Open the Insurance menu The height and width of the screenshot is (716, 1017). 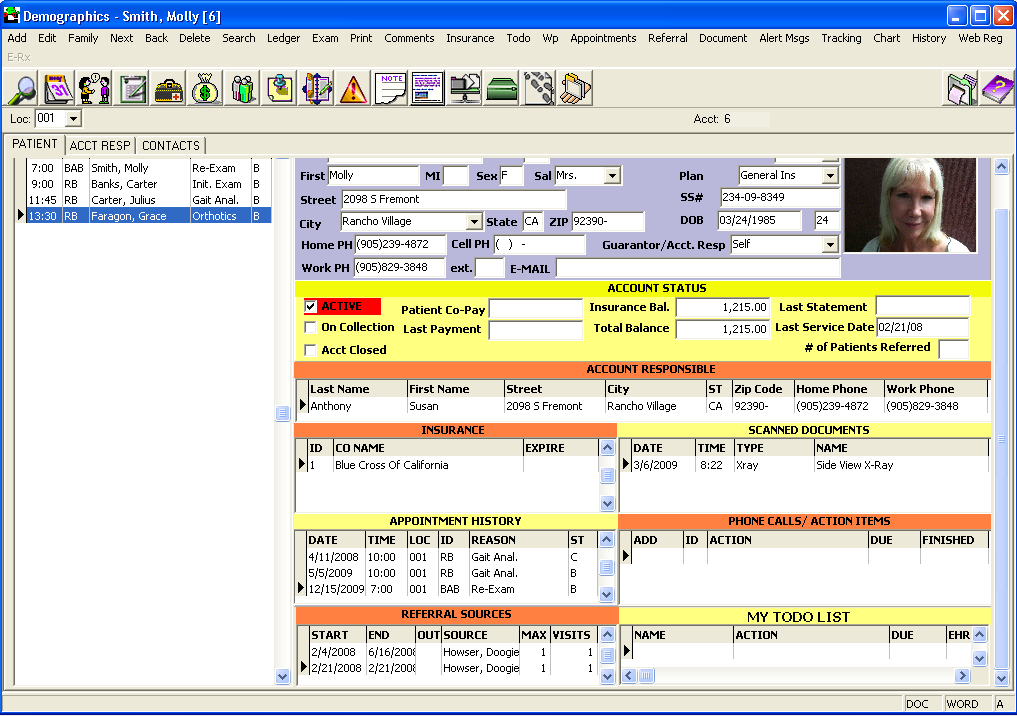tap(470, 38)
